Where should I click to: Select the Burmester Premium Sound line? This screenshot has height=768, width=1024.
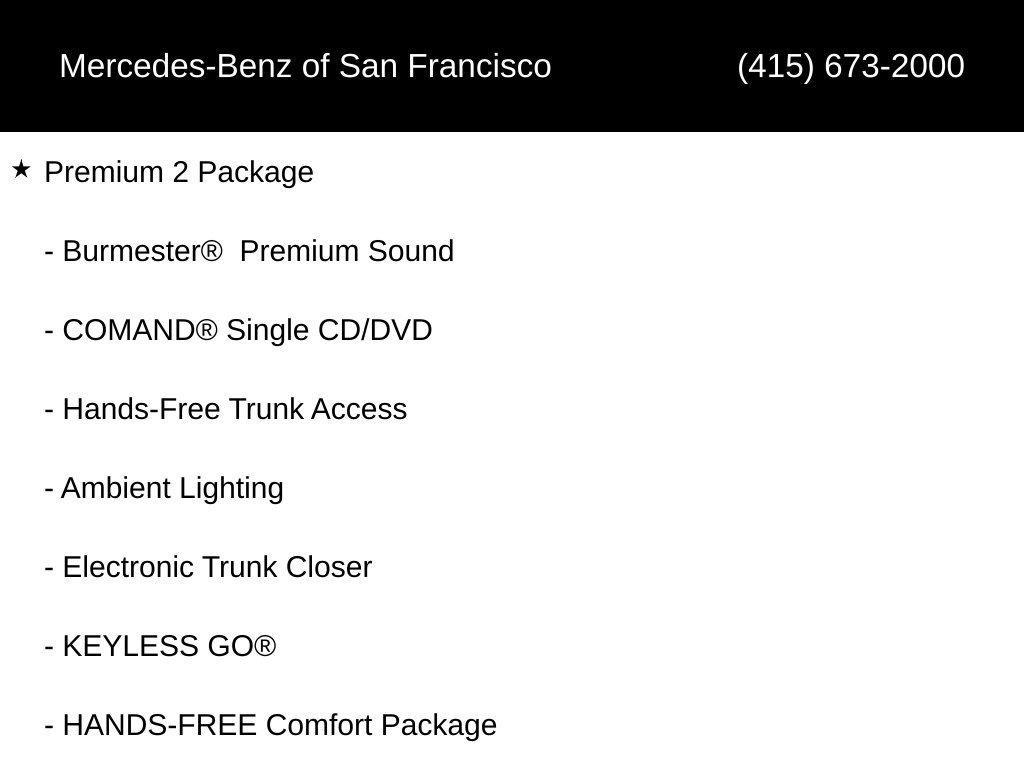(x=249, y=251)
